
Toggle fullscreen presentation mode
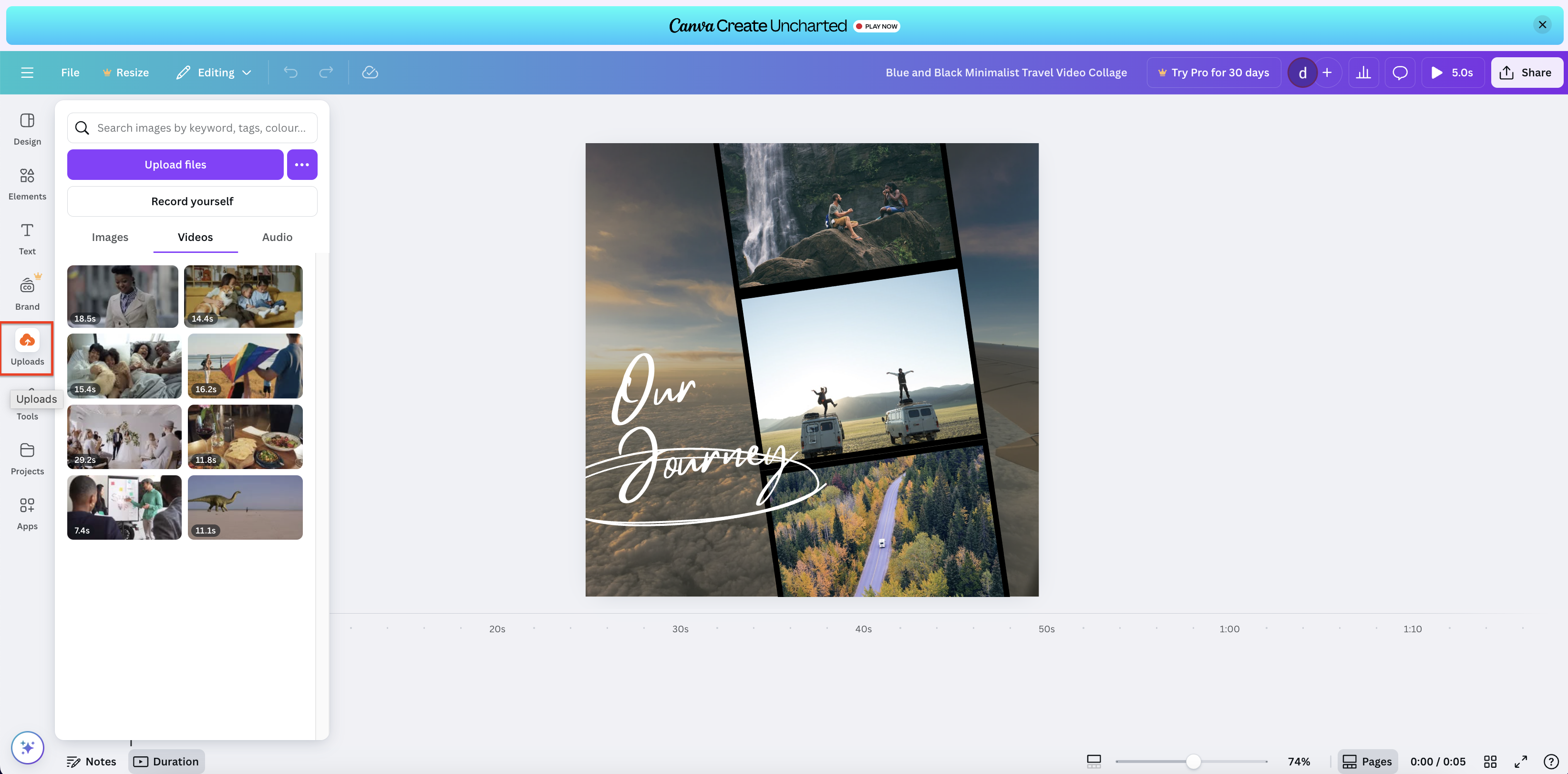pos(1520,761)
